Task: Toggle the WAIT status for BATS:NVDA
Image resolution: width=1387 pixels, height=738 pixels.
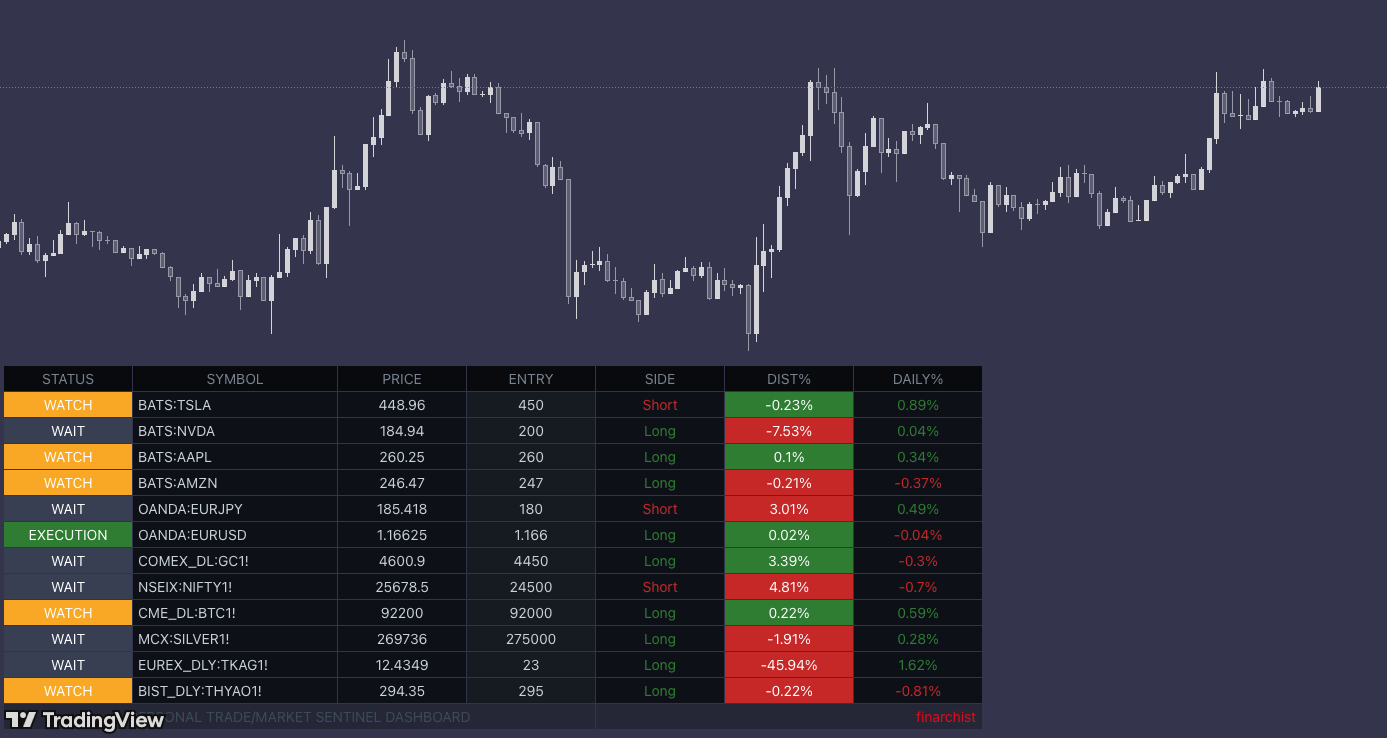Action: click(67, 431)
